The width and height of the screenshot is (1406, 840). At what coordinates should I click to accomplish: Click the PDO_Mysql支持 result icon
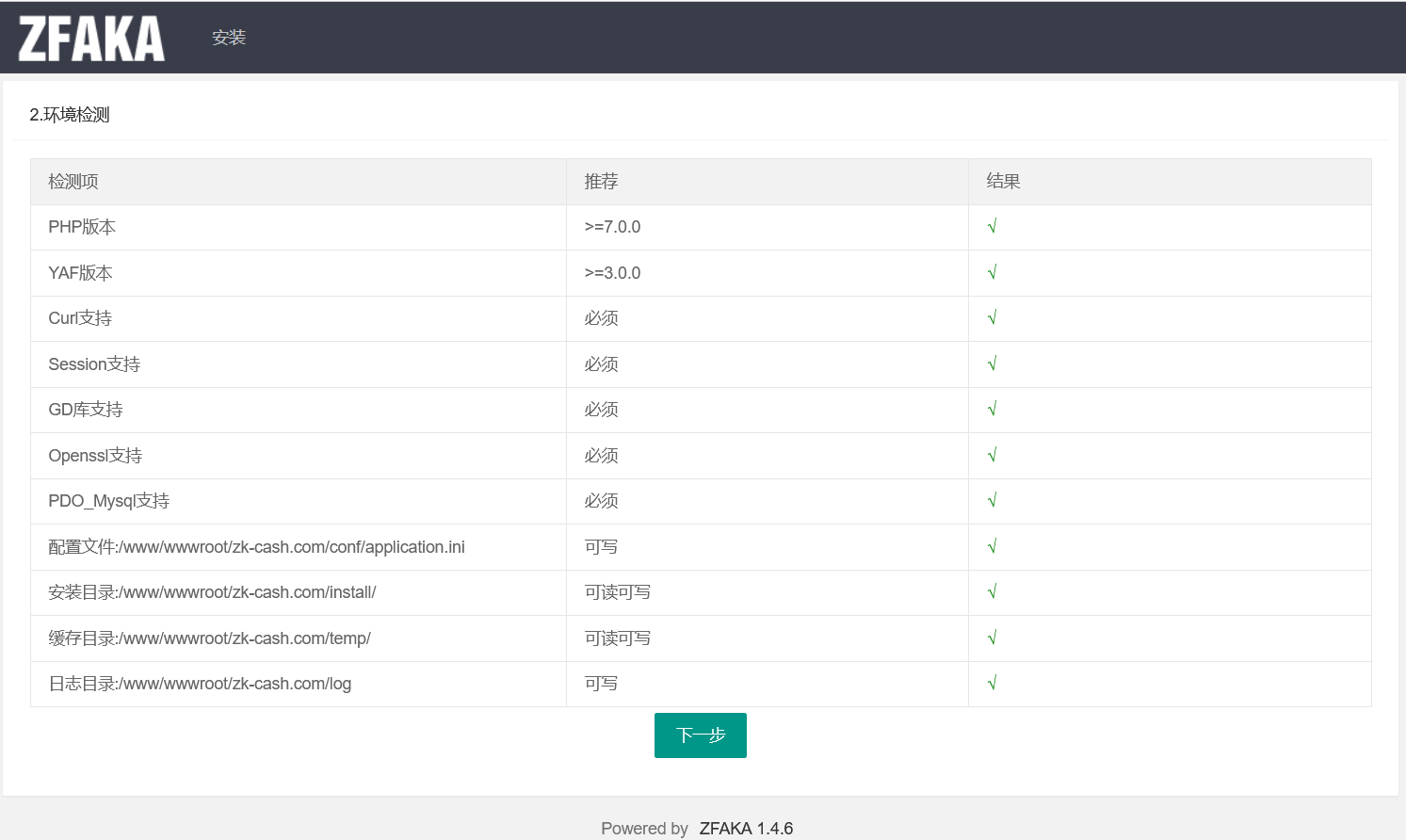[x=992, y=501]
